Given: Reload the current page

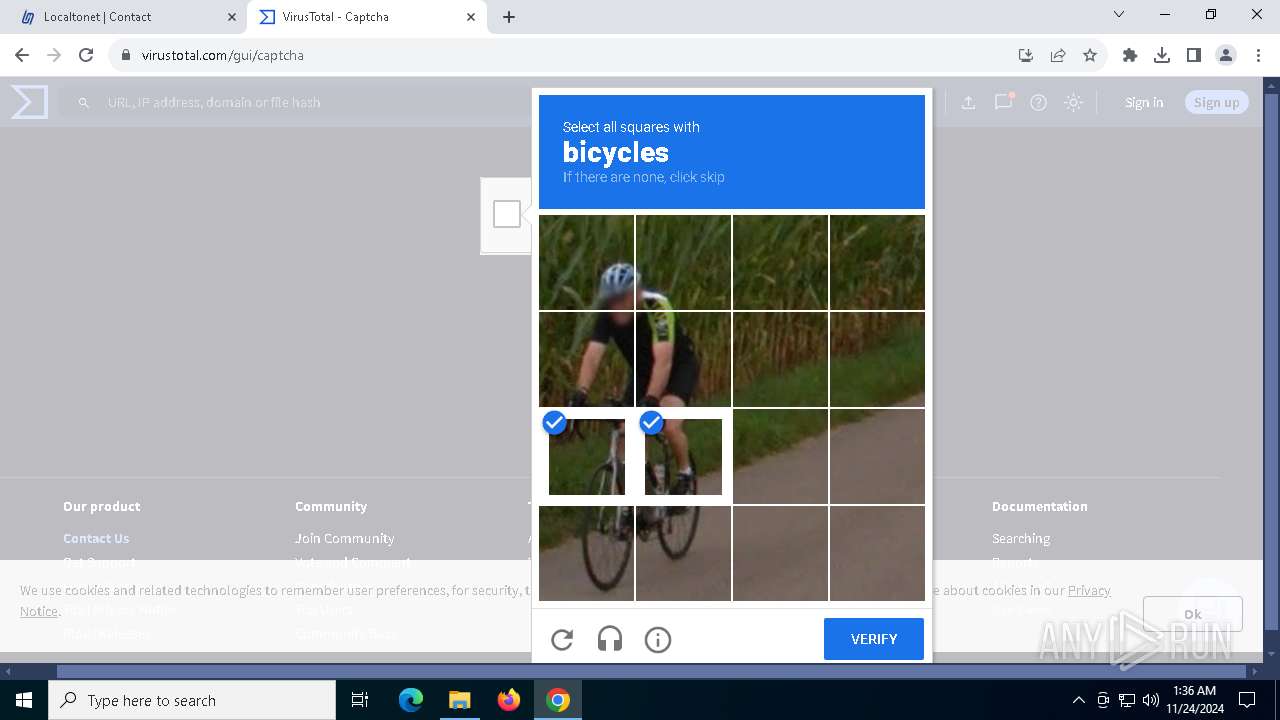Looking at the screenshot, I should click(86, 55).
